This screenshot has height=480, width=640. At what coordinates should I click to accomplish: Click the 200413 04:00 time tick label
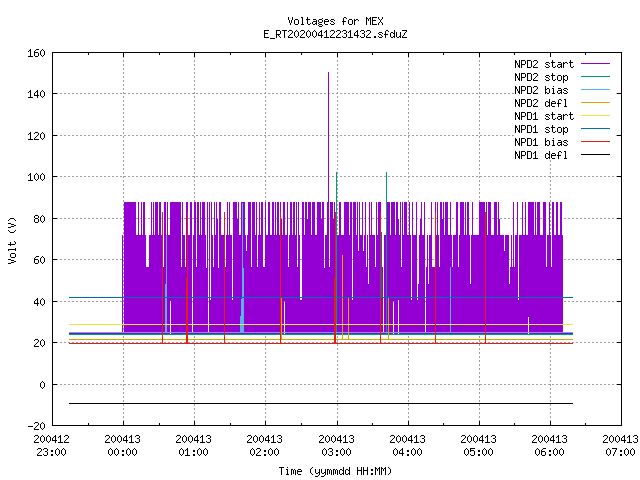click(x=407, y=446)
